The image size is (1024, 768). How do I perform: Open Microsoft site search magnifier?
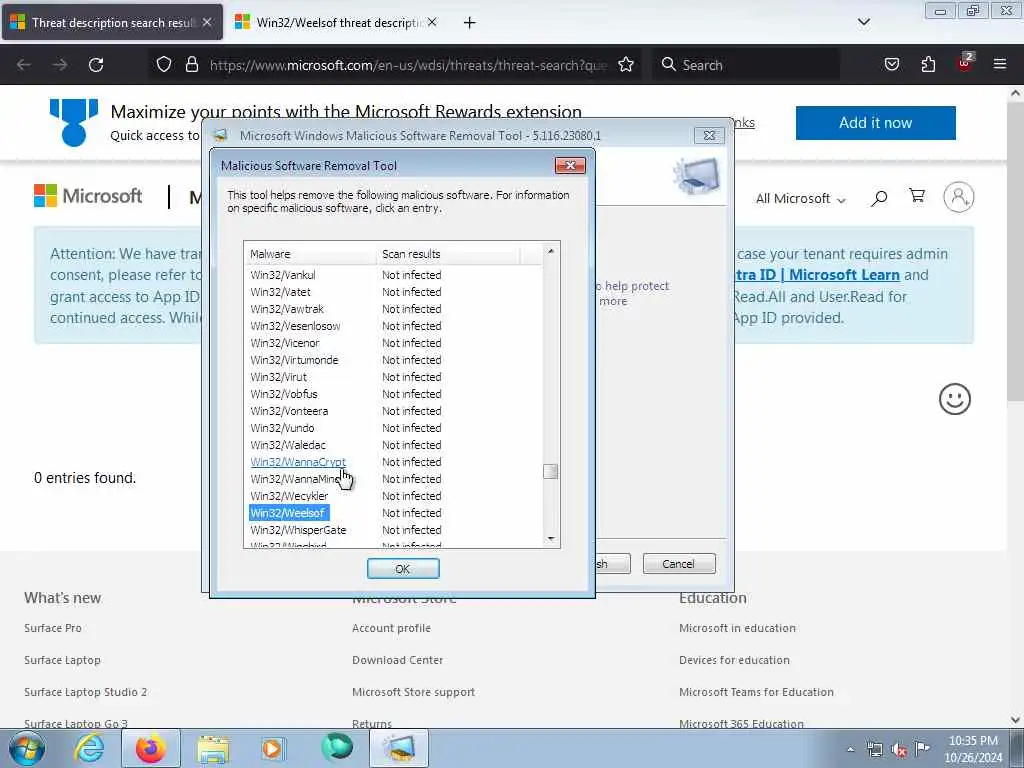(879, 198)
